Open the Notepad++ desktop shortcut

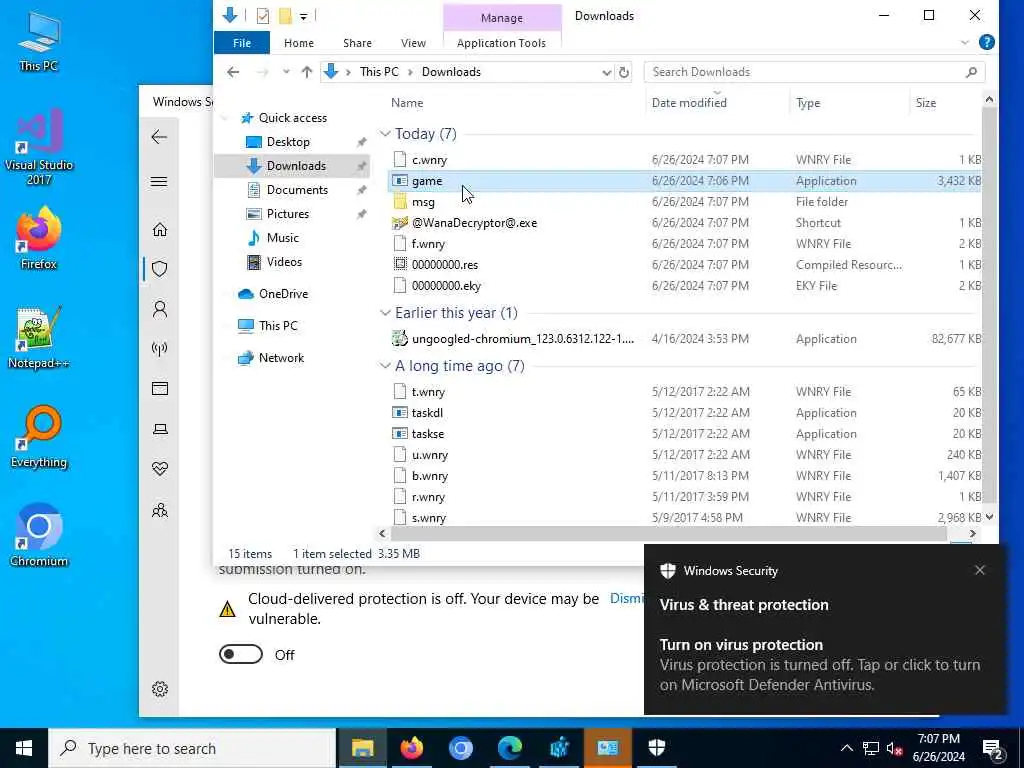tap(39, 338)
